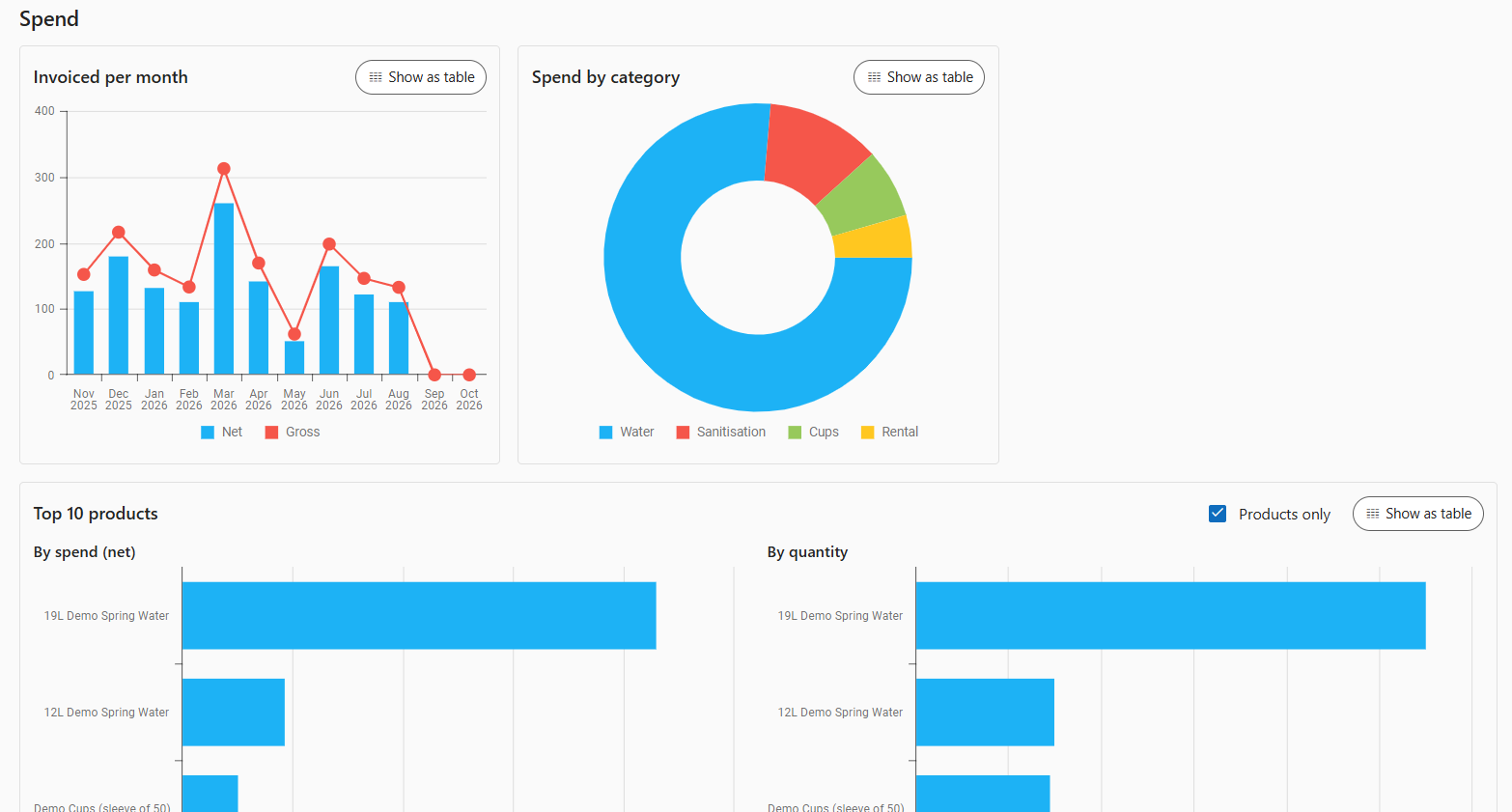The image size is (1512, 812).
Task: Toggle Net series in chart legend
Action: (x=222, y=432)
